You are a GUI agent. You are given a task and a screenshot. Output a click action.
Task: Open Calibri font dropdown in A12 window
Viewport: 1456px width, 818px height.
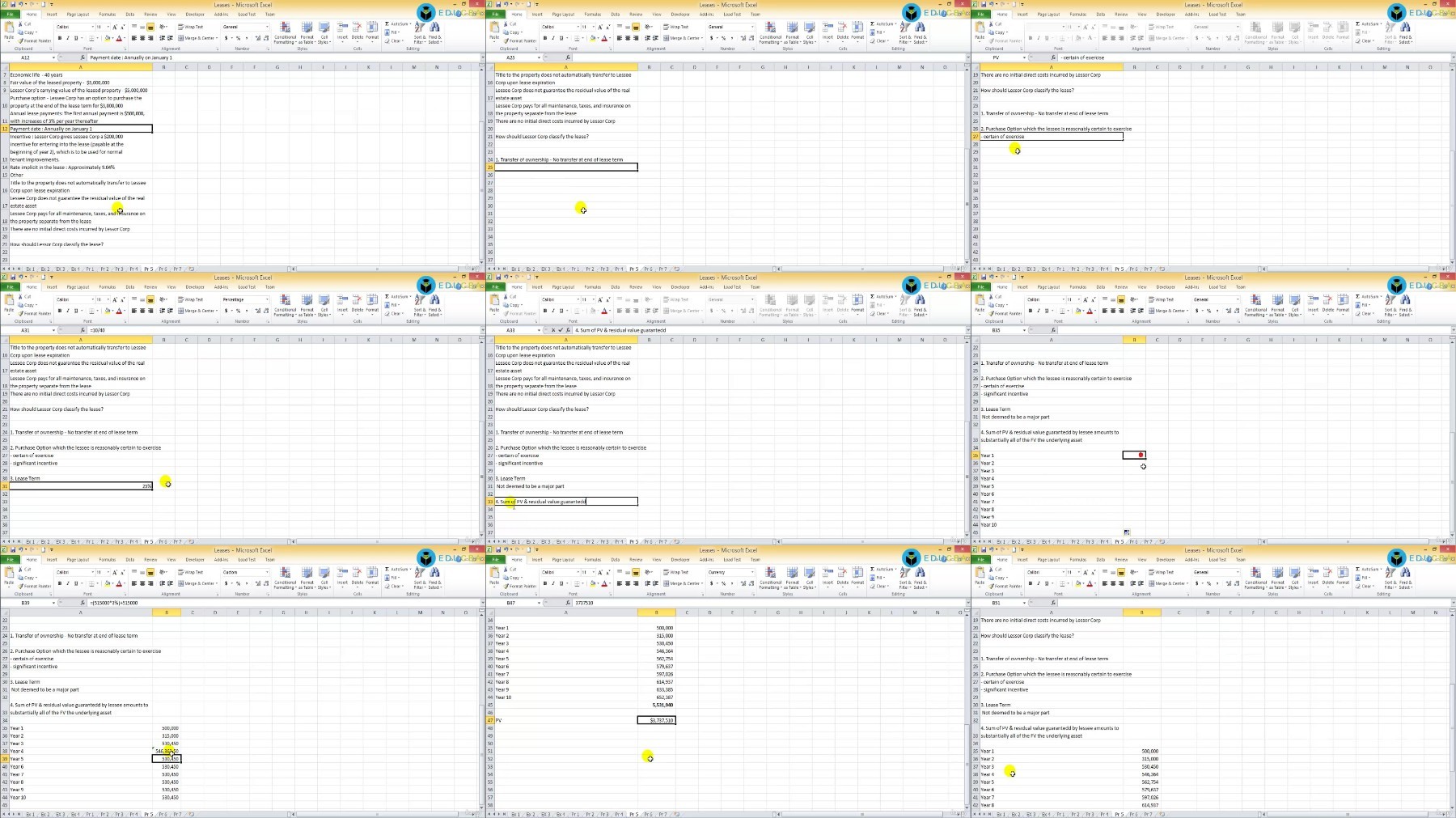(x=92, y=27)
